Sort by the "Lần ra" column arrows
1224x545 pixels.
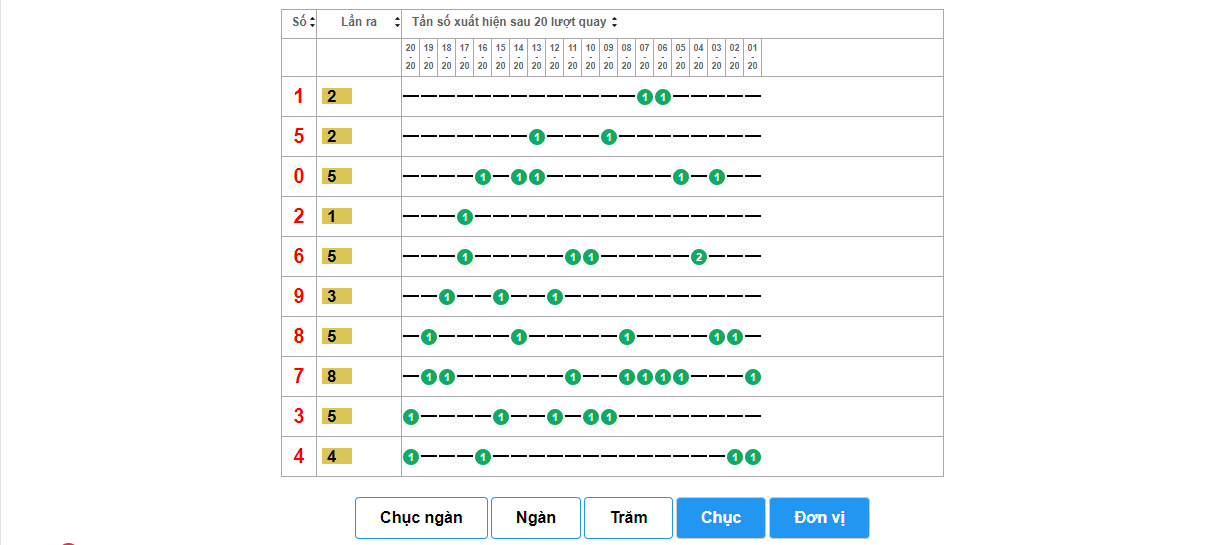[x=397, y=22]
